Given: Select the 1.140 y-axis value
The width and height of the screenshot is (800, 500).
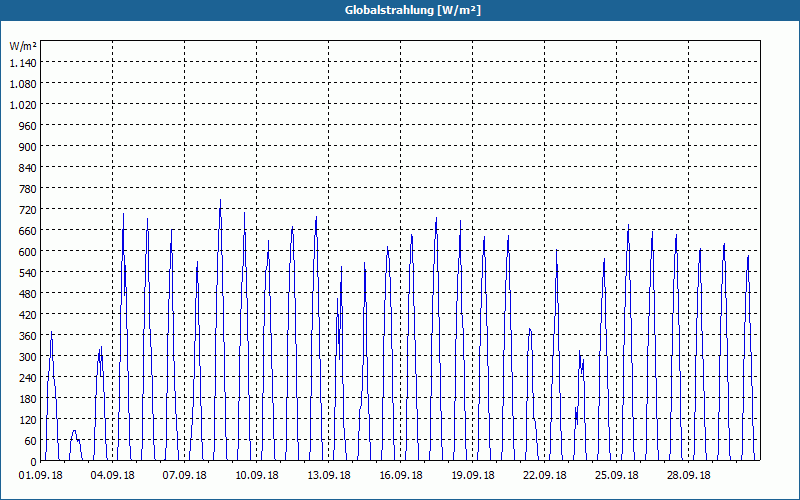Looking at the screenshot, I should [x=23, y=63].
